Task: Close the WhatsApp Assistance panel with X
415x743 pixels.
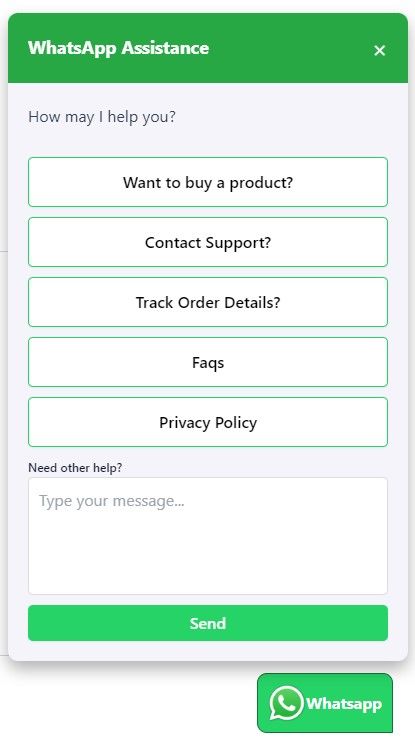Action: [x=379, y=50]
